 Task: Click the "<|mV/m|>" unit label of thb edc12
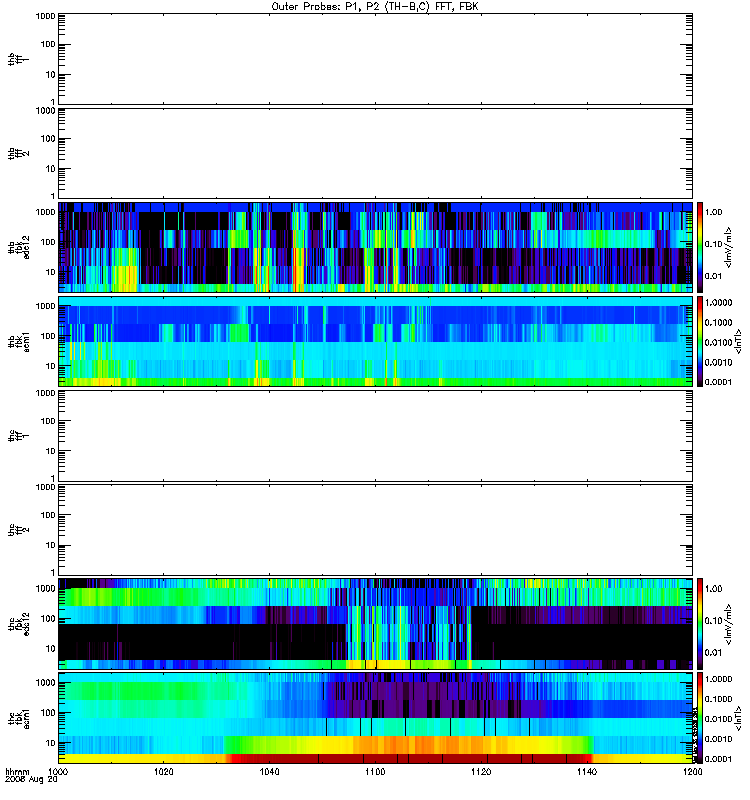point(729,247)
